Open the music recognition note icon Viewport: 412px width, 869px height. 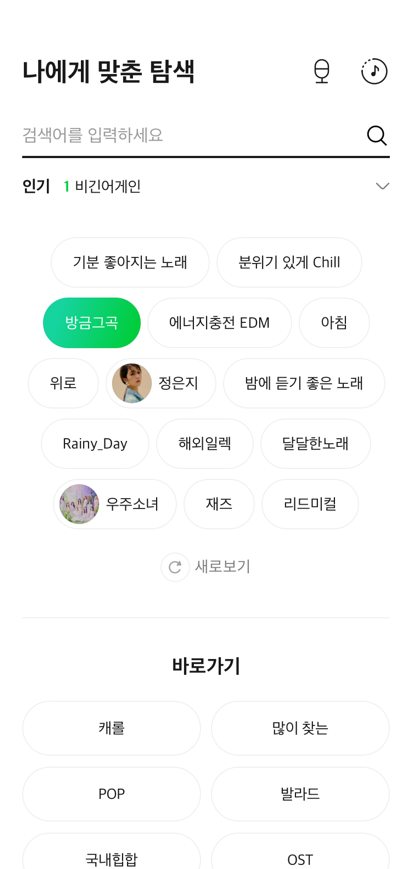374,71
